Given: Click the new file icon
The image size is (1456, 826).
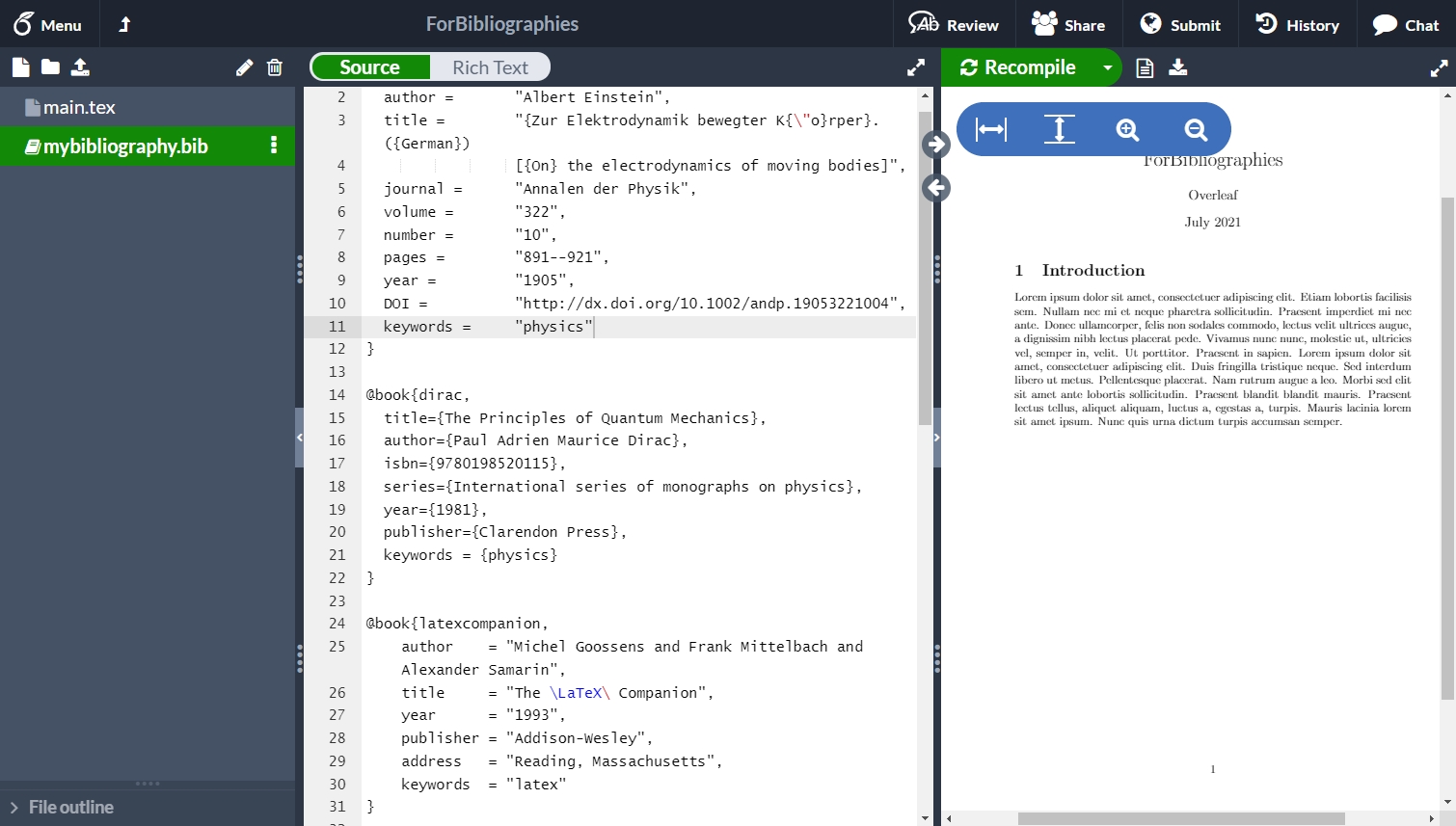Looking at the screenshot, I should coord(20,67).
